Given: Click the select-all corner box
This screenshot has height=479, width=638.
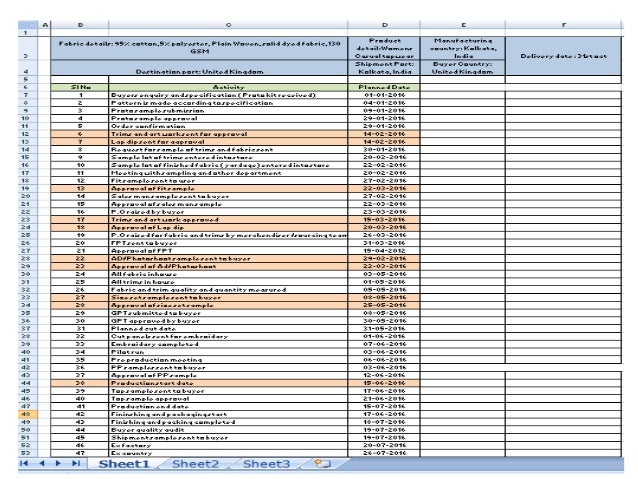Looking at the screenshot, I should tap(28, 25).
